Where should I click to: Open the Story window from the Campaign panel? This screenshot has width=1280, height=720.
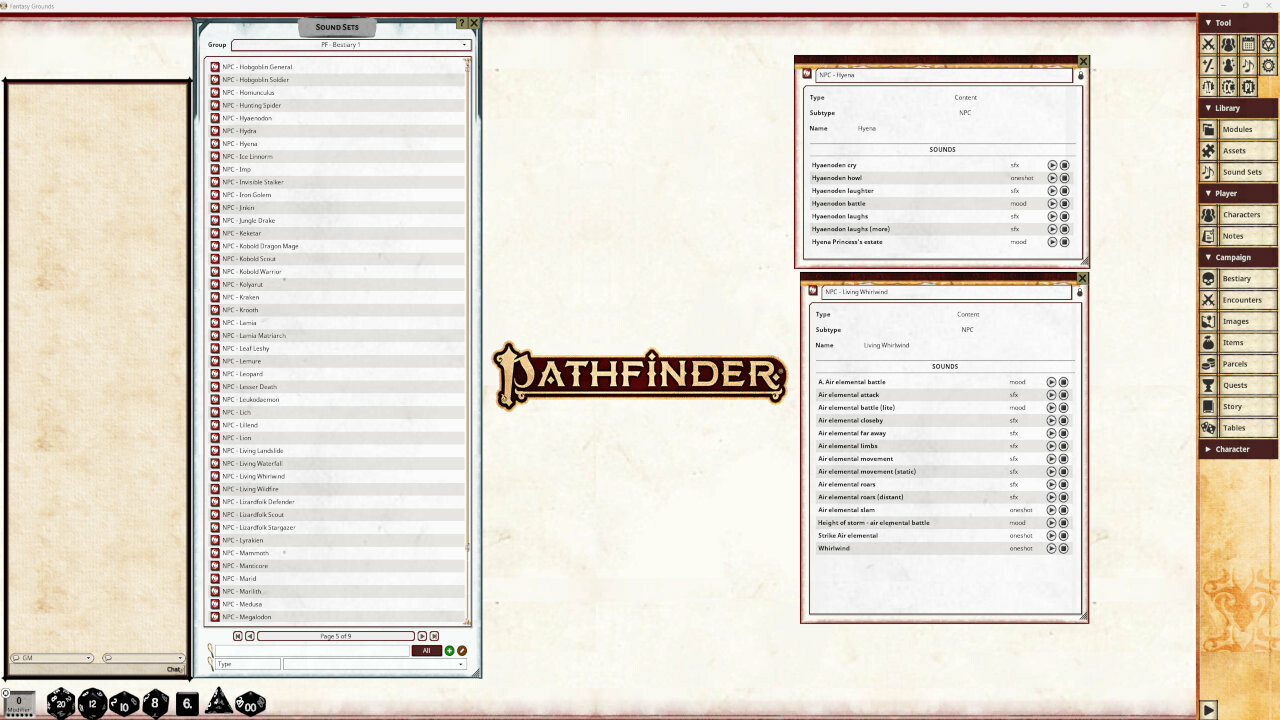pos(1236,406)
